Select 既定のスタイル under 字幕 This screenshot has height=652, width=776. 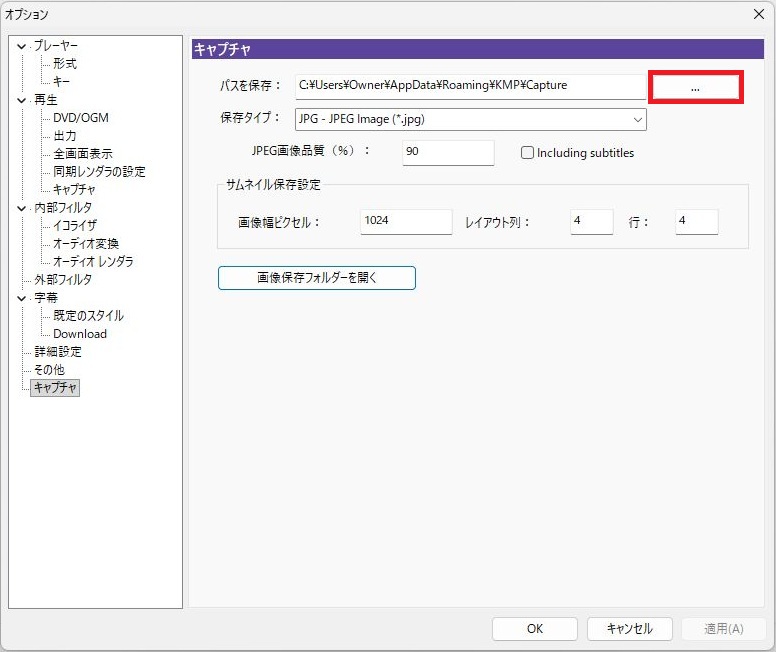[88, 316]
